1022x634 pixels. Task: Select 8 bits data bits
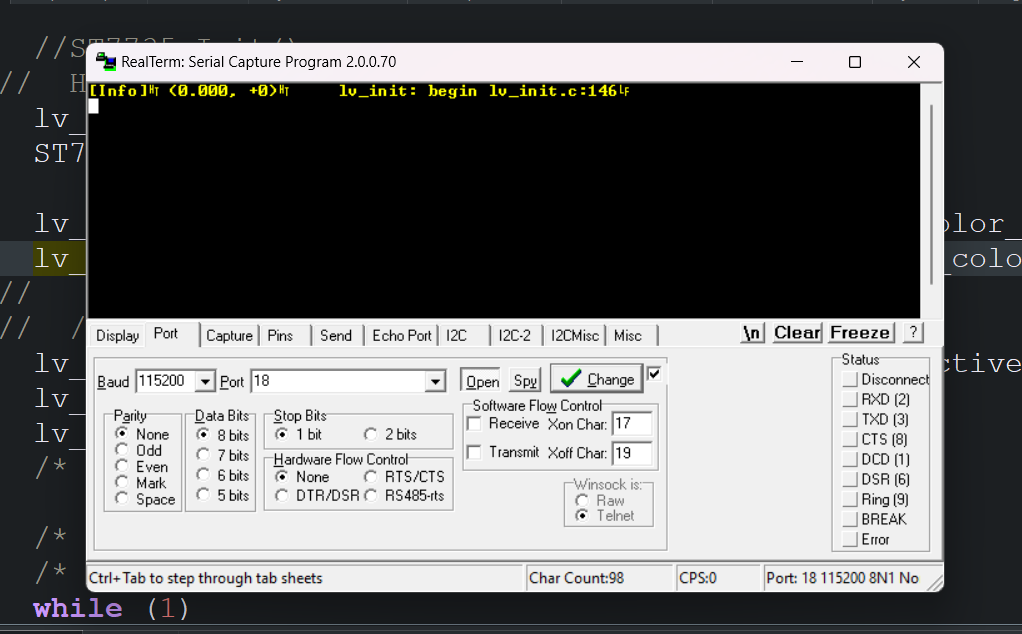point(203,435)
